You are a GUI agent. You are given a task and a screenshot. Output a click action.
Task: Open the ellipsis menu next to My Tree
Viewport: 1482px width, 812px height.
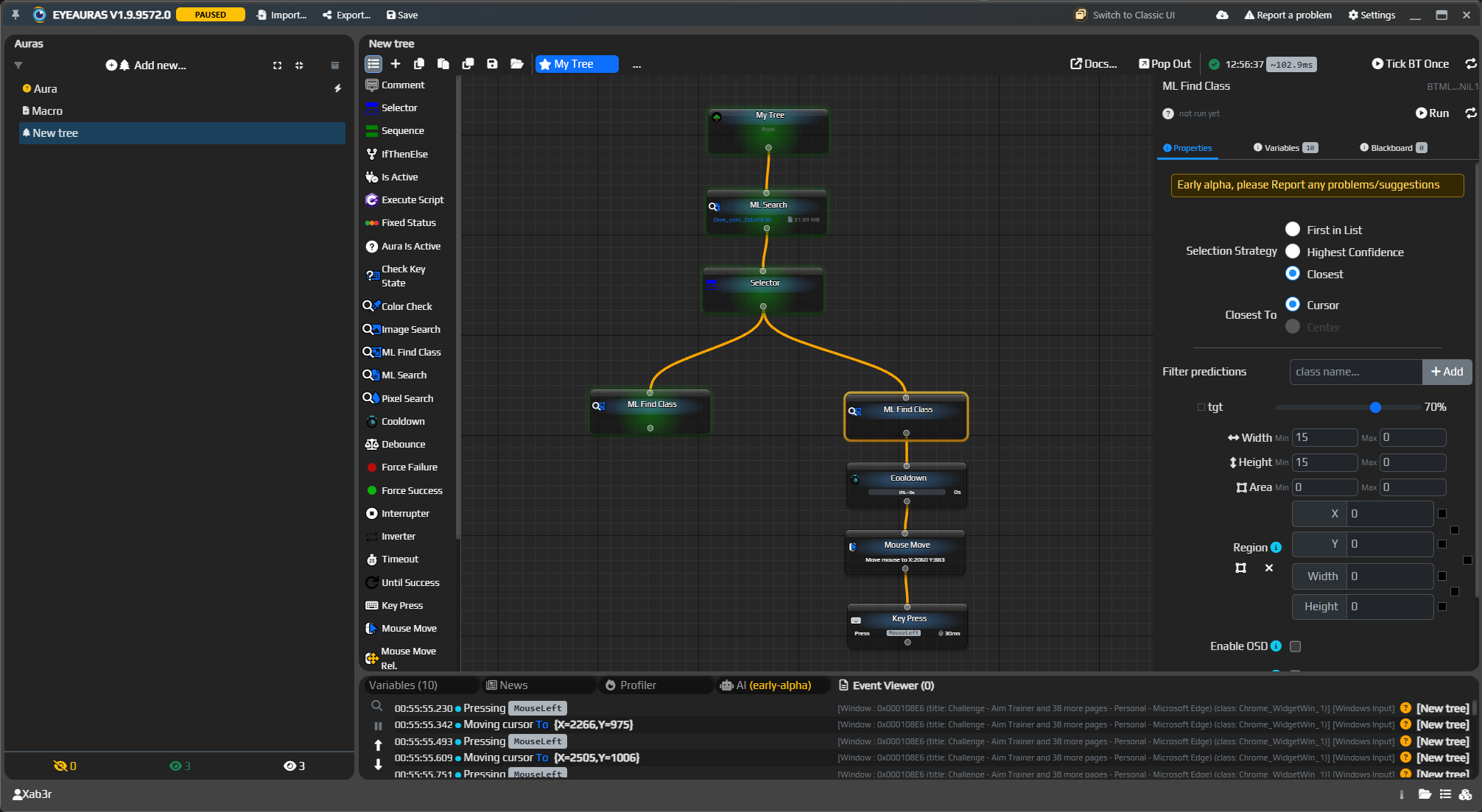pyautogui.click(x=636, y=65)
